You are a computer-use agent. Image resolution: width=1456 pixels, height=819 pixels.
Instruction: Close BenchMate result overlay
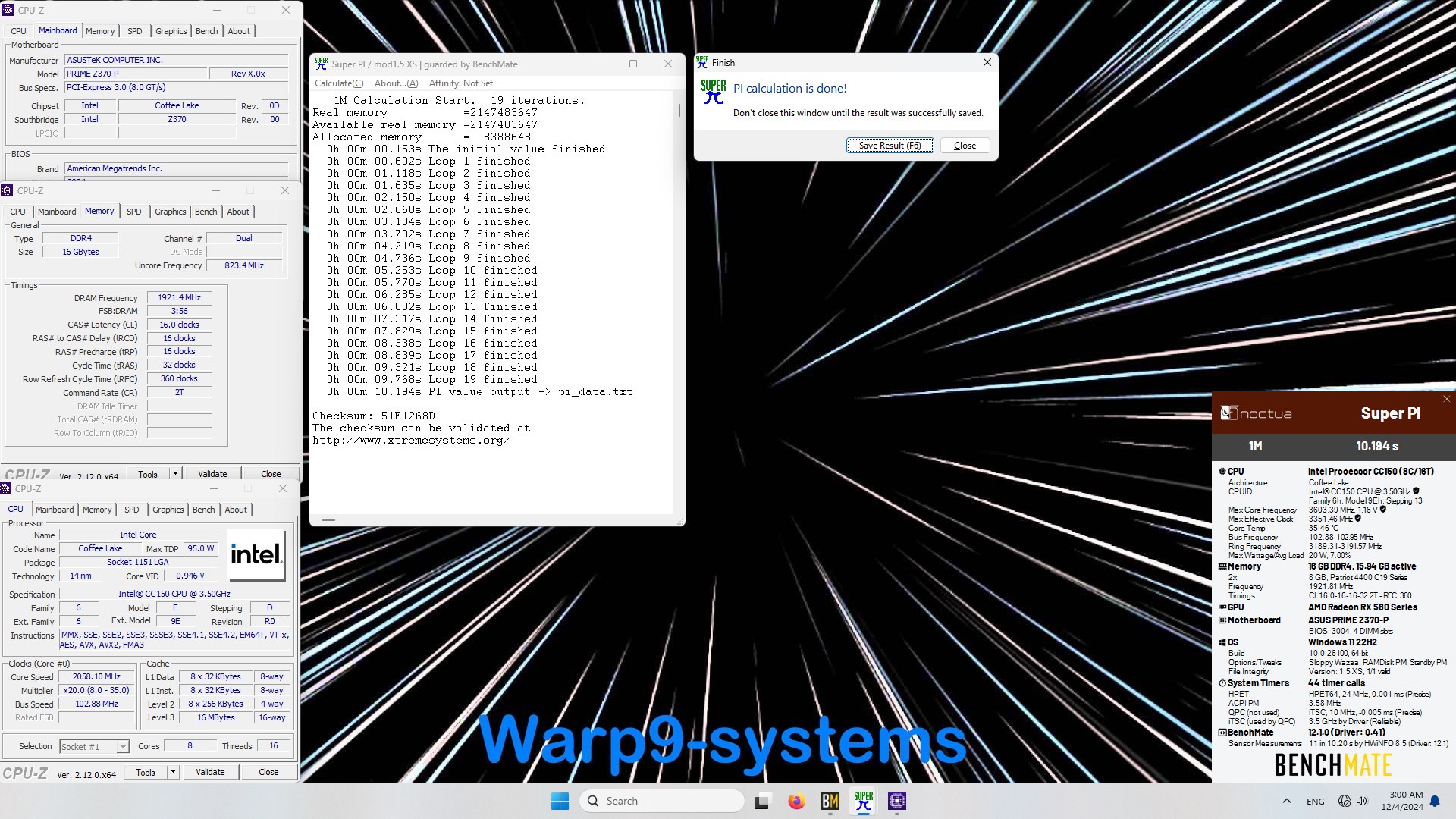pos(1446,399)
